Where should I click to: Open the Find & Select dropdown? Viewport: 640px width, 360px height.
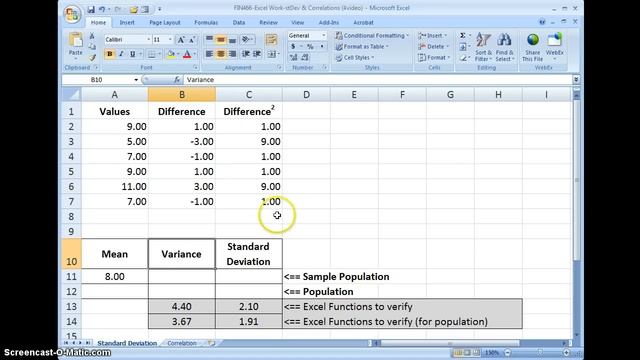(x=504, y=47)
